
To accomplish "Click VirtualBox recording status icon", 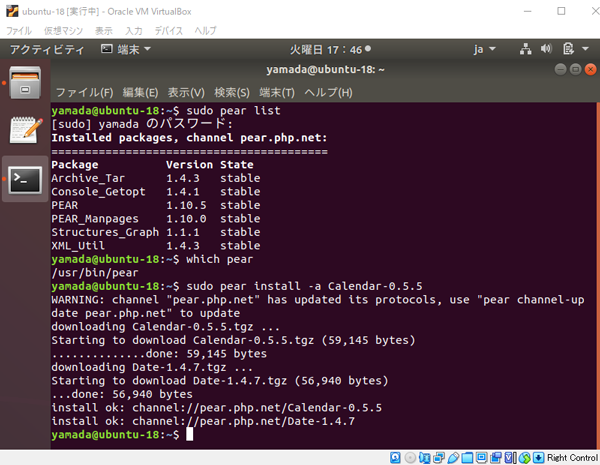I will pyautogui.click(x=496, y=457).
